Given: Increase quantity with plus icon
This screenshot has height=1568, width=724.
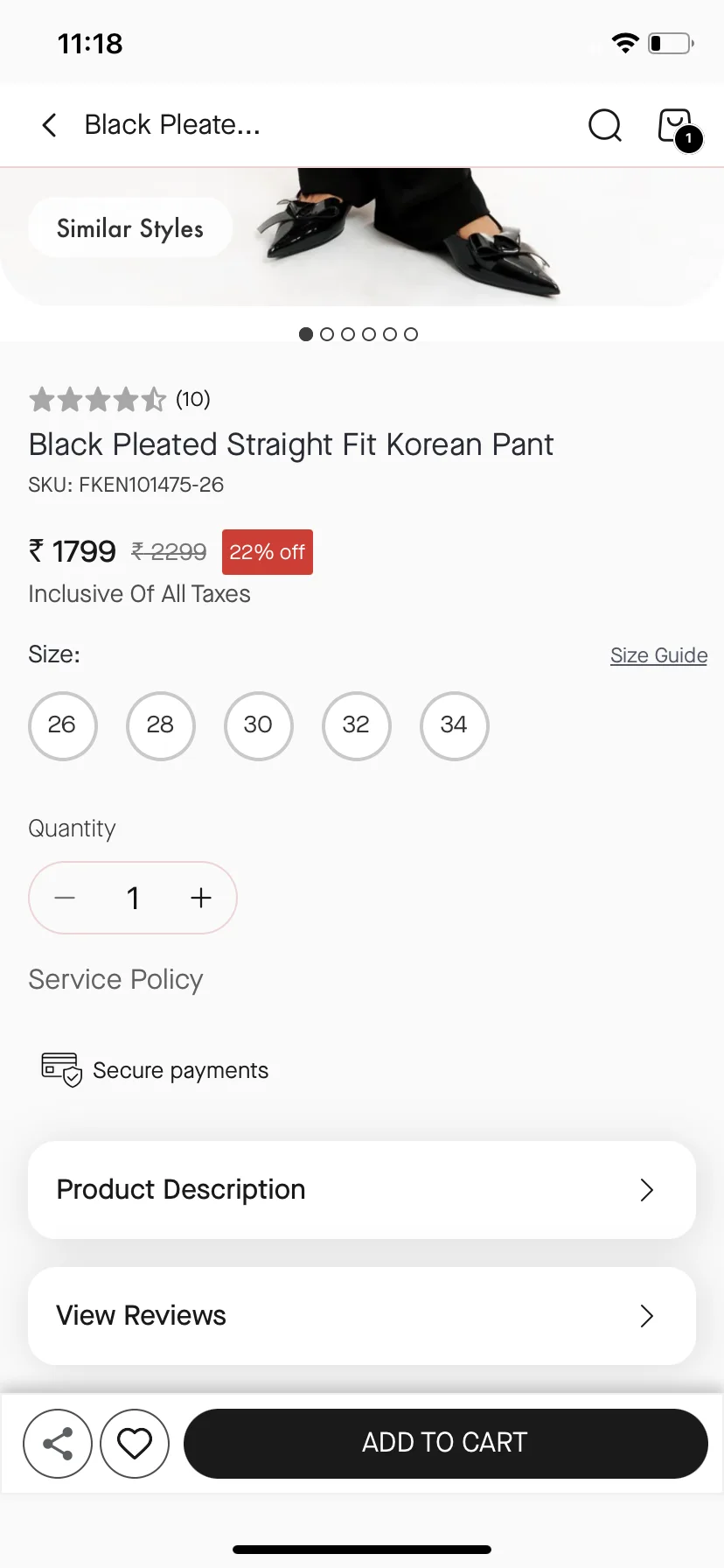Looking at the screenshot, I should 201,898.
